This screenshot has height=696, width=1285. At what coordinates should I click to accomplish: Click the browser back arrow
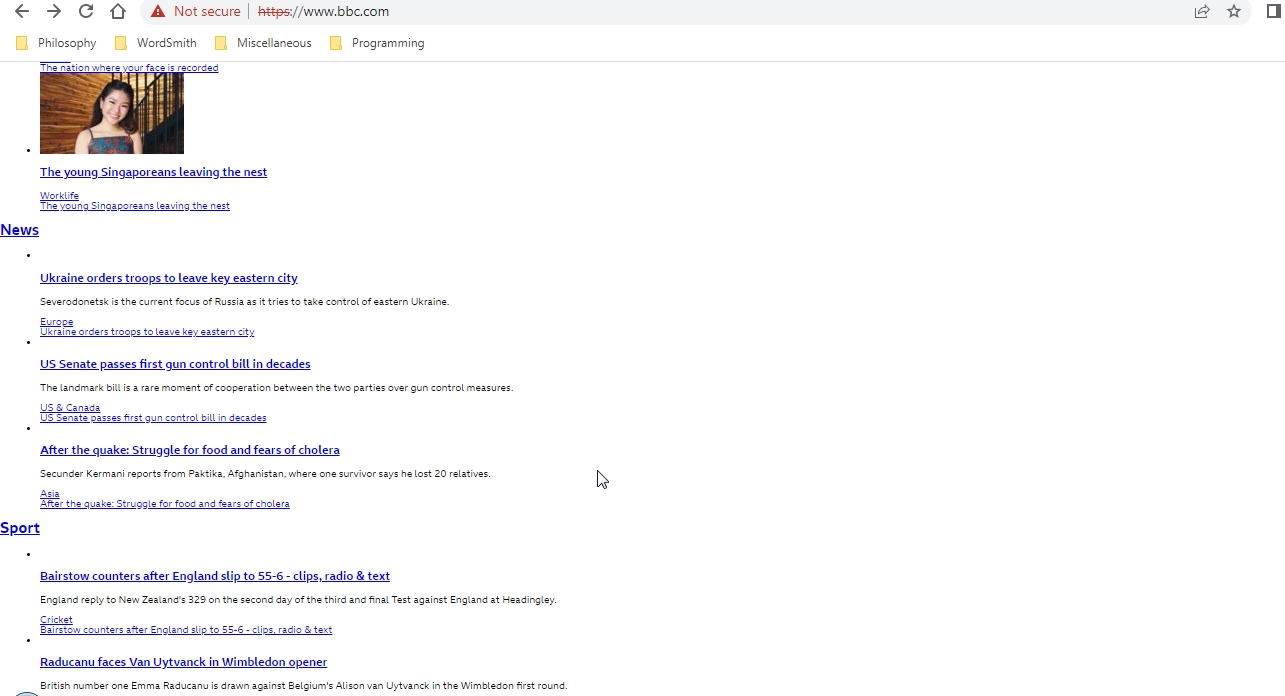22,12
